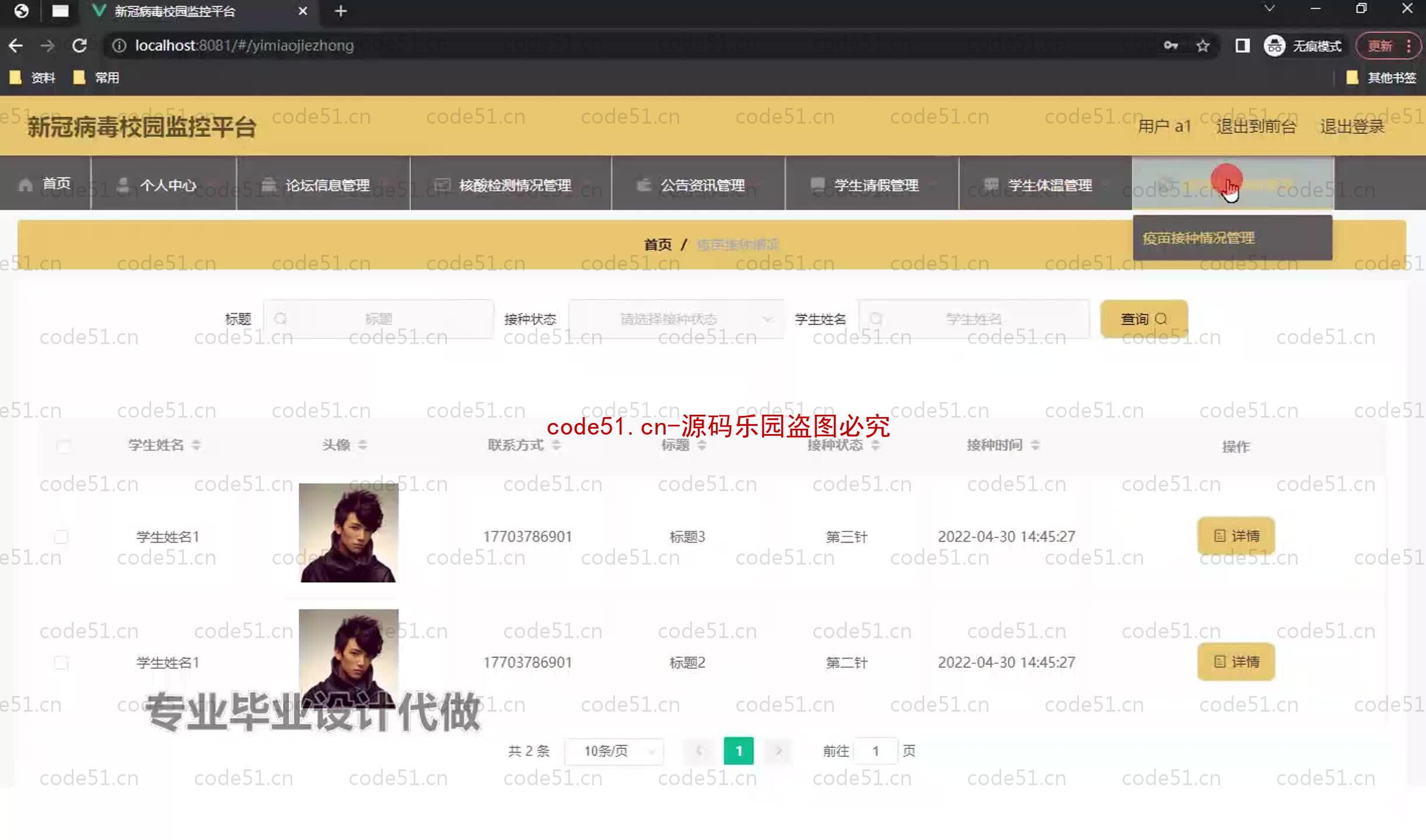Click page number input field and enter page
Screen dimensions: 1426x840
(x=874, y=750)
